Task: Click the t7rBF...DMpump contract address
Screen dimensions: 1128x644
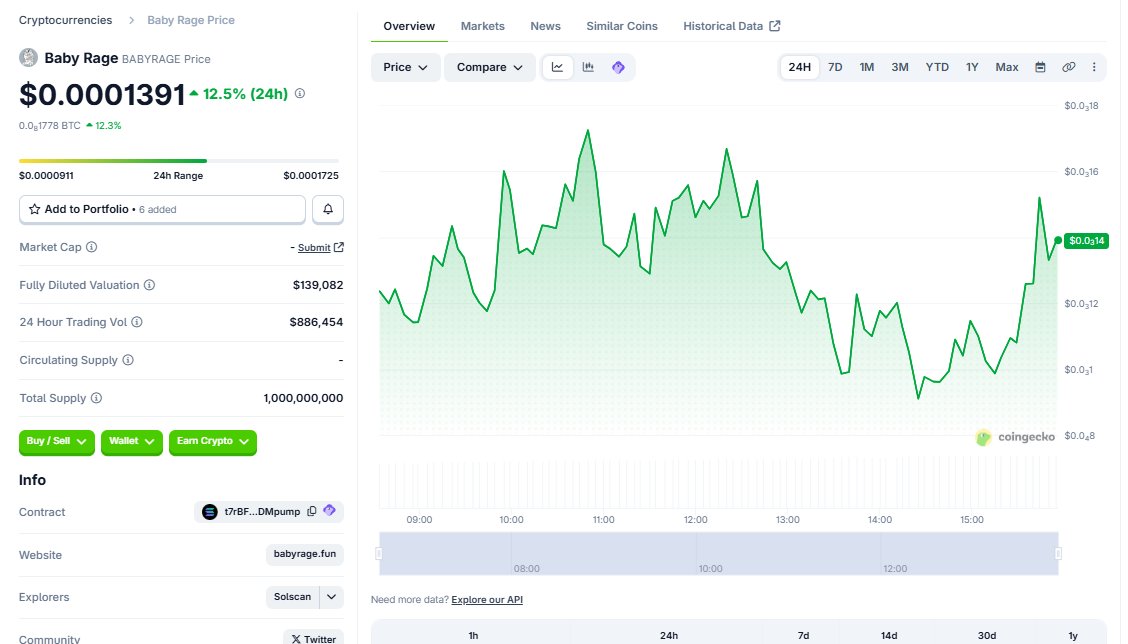Action: click(262, 512)
